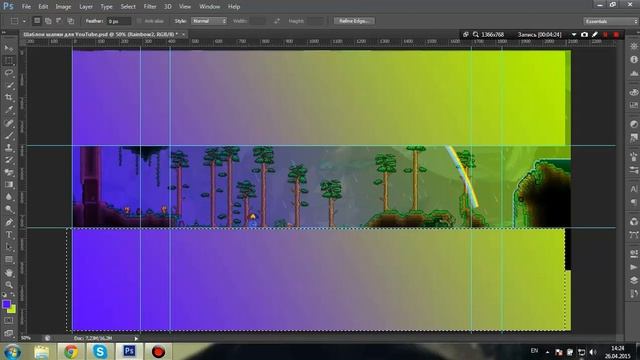Screen dimensions: 640x360
Task: Select the Rectangular Marquee tool in toolbox
Action: point(9,60)
